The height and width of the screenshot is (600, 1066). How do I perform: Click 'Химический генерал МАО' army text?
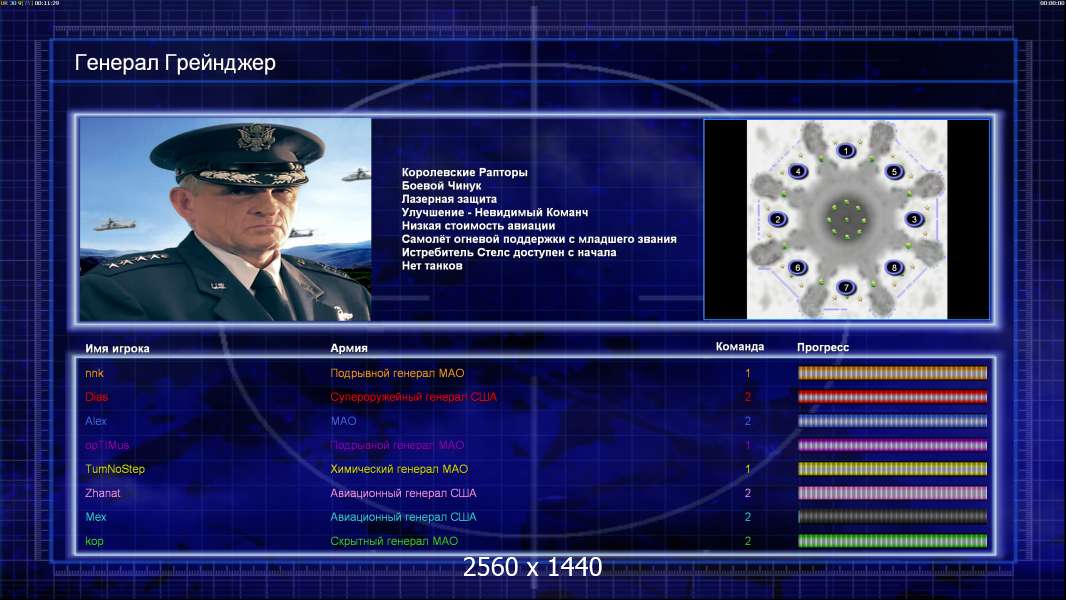click(399, 469)
